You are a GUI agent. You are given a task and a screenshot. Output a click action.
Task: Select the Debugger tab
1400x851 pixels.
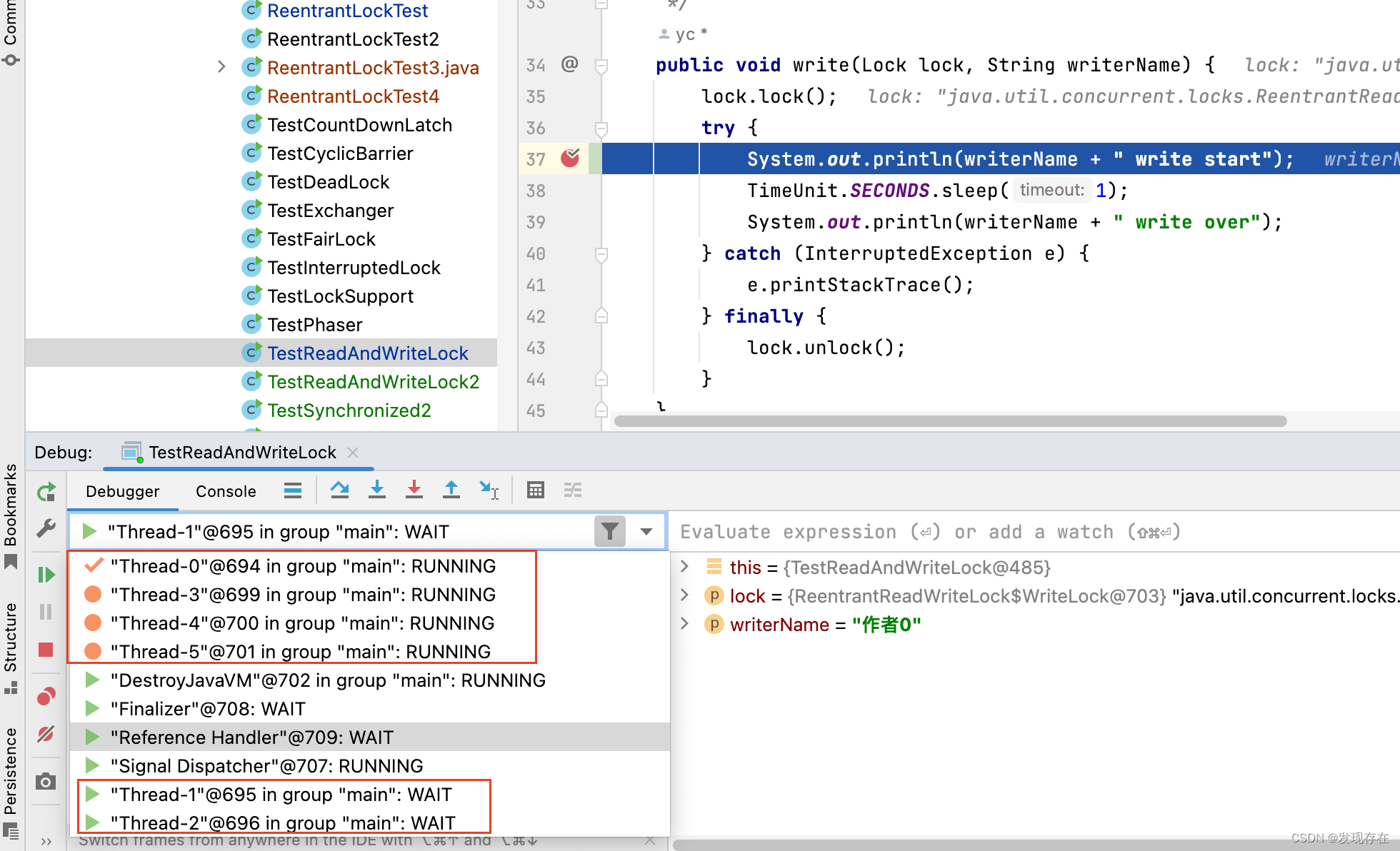click(122, 491)
